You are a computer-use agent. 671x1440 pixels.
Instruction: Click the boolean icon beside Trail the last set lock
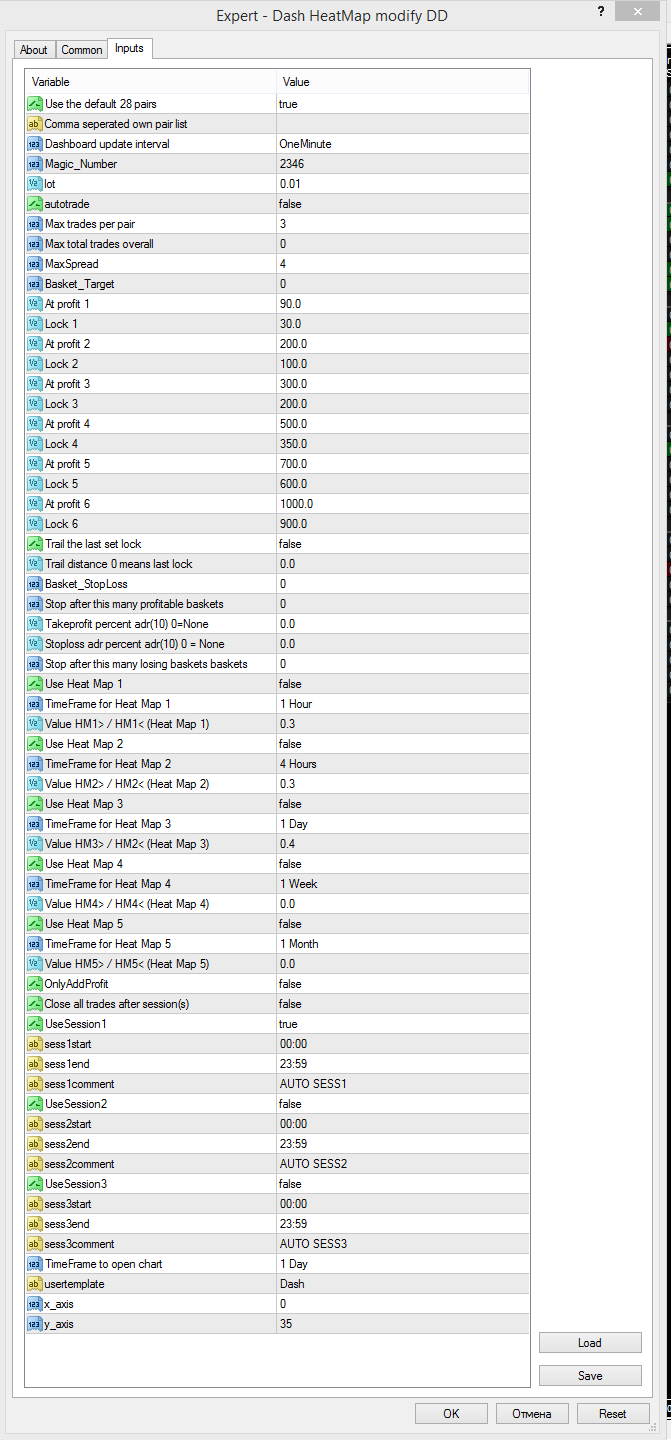click(x=35, y=544)
